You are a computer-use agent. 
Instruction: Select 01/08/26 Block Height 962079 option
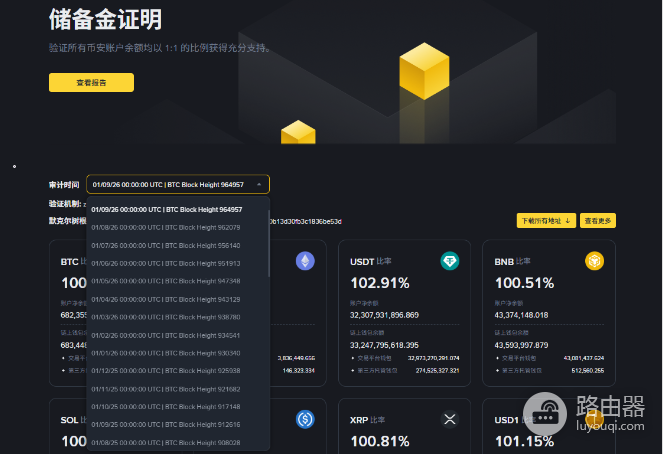pyautogui.click(x=166, y=227)
